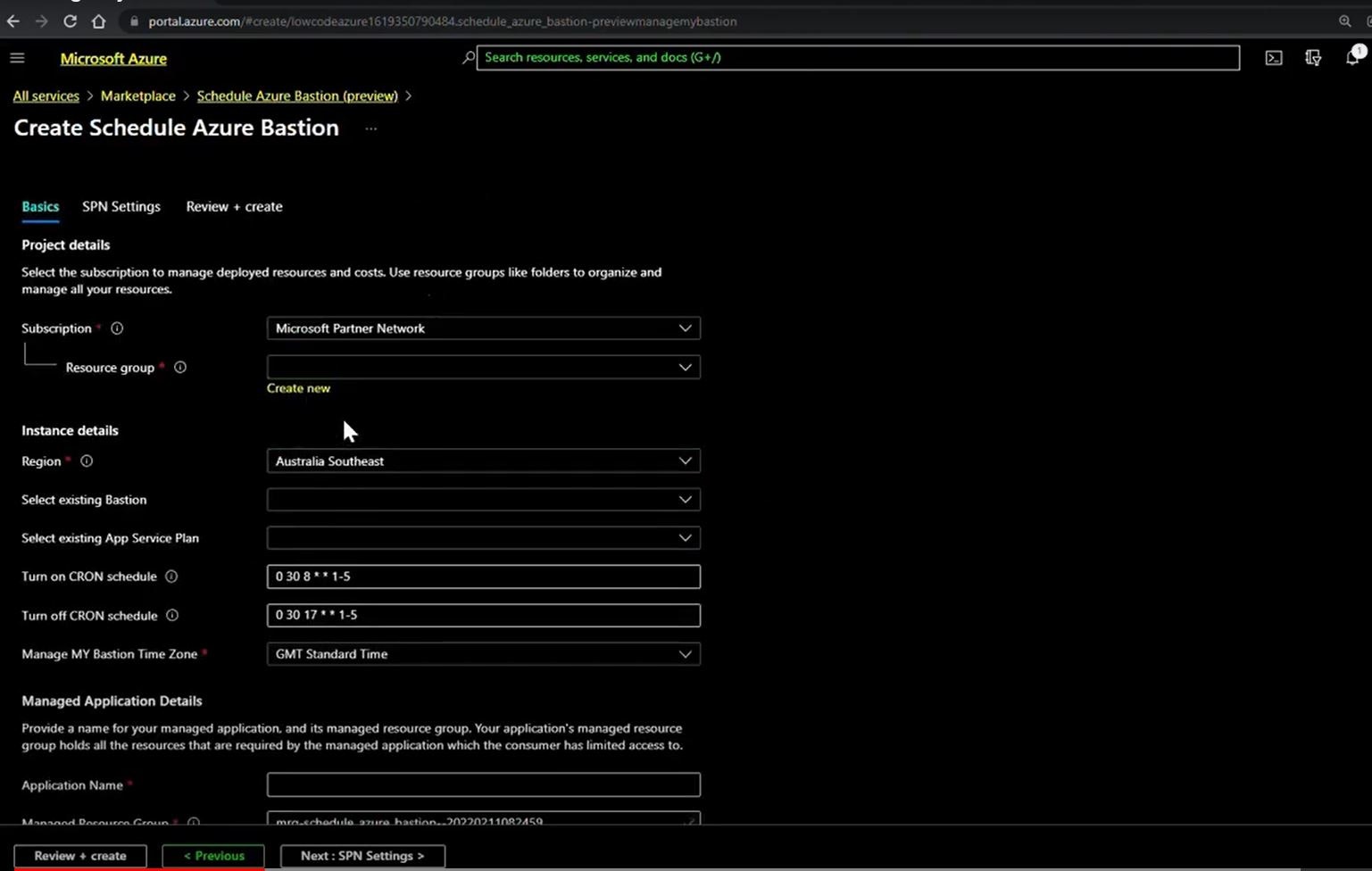Viewport: 1372px width, 871px height.
Task: Click the Turn on CRON schedule field
Action: [483, 577]
